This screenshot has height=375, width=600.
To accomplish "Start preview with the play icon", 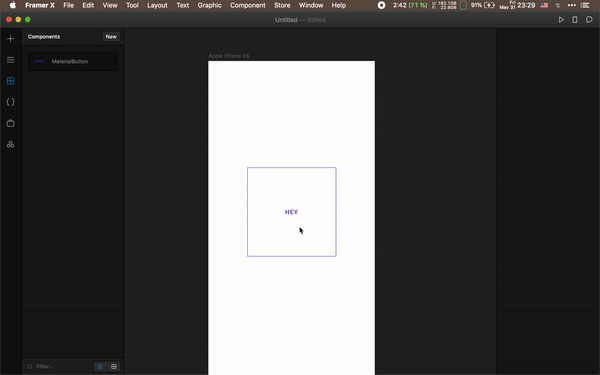I will [561, 20].
